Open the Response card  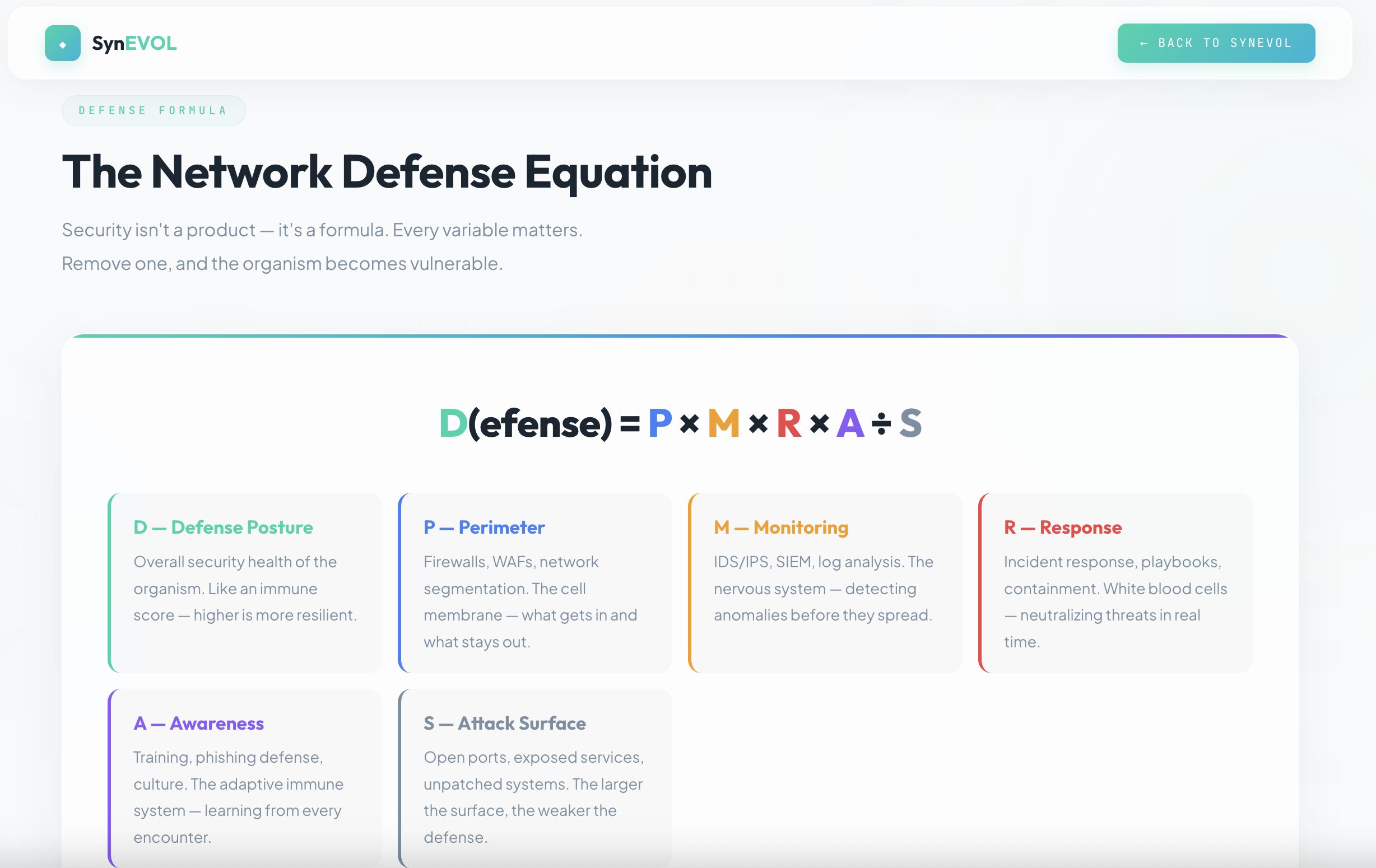point(1115,582)
